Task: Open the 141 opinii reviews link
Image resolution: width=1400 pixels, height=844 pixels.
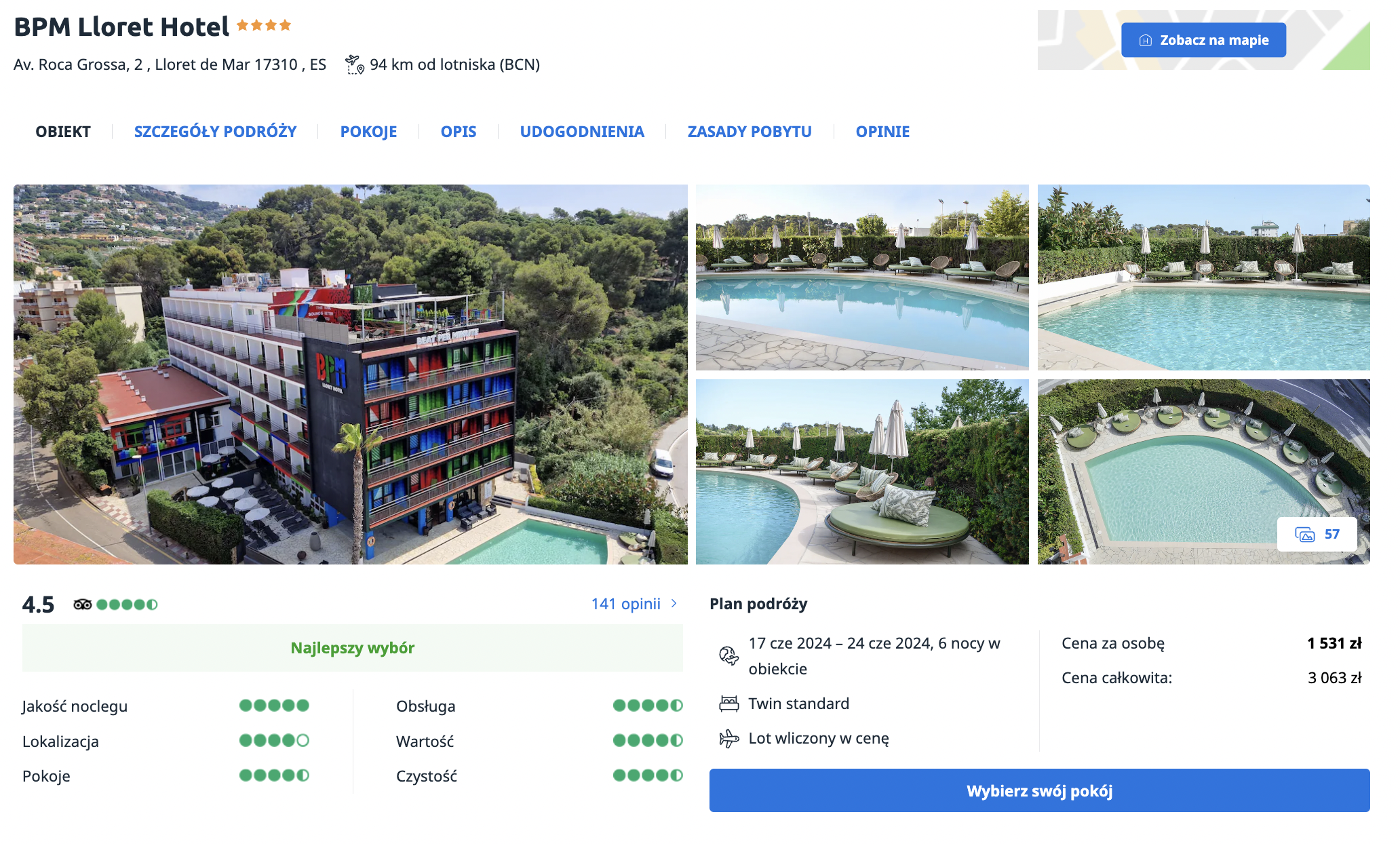Action: point(625,604)
